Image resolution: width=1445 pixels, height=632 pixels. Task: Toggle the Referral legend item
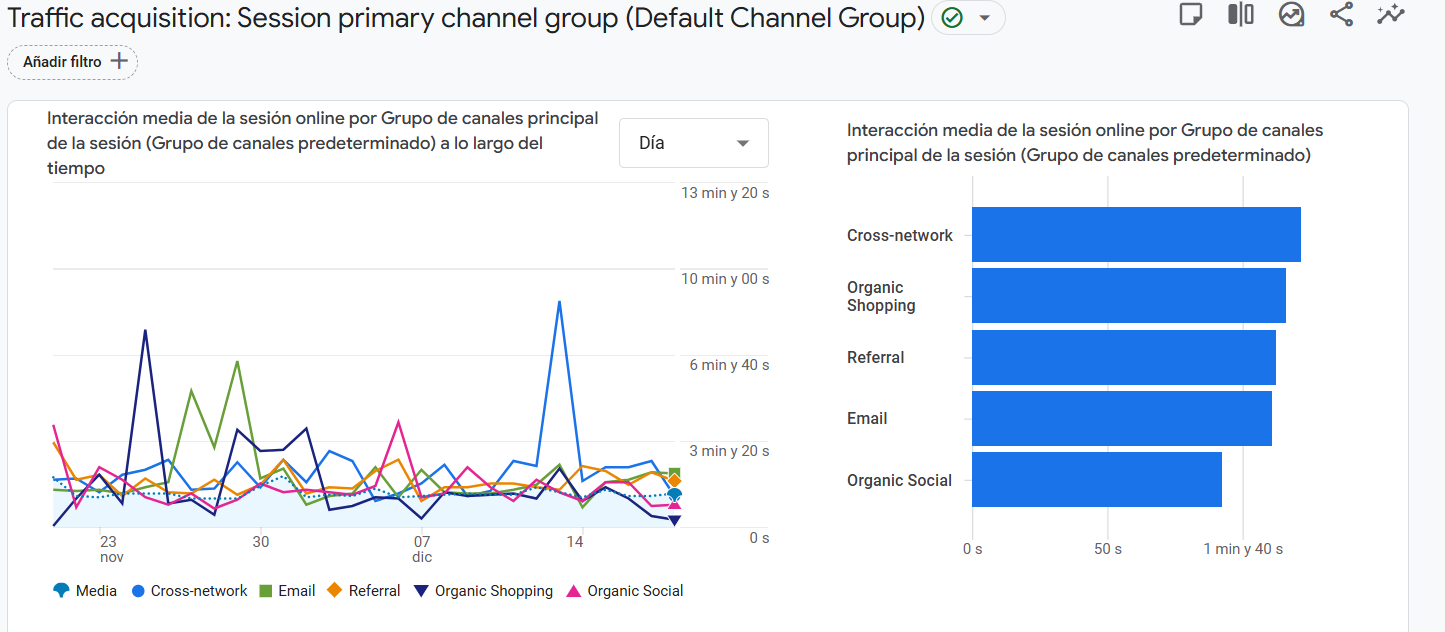pos(364,591)
